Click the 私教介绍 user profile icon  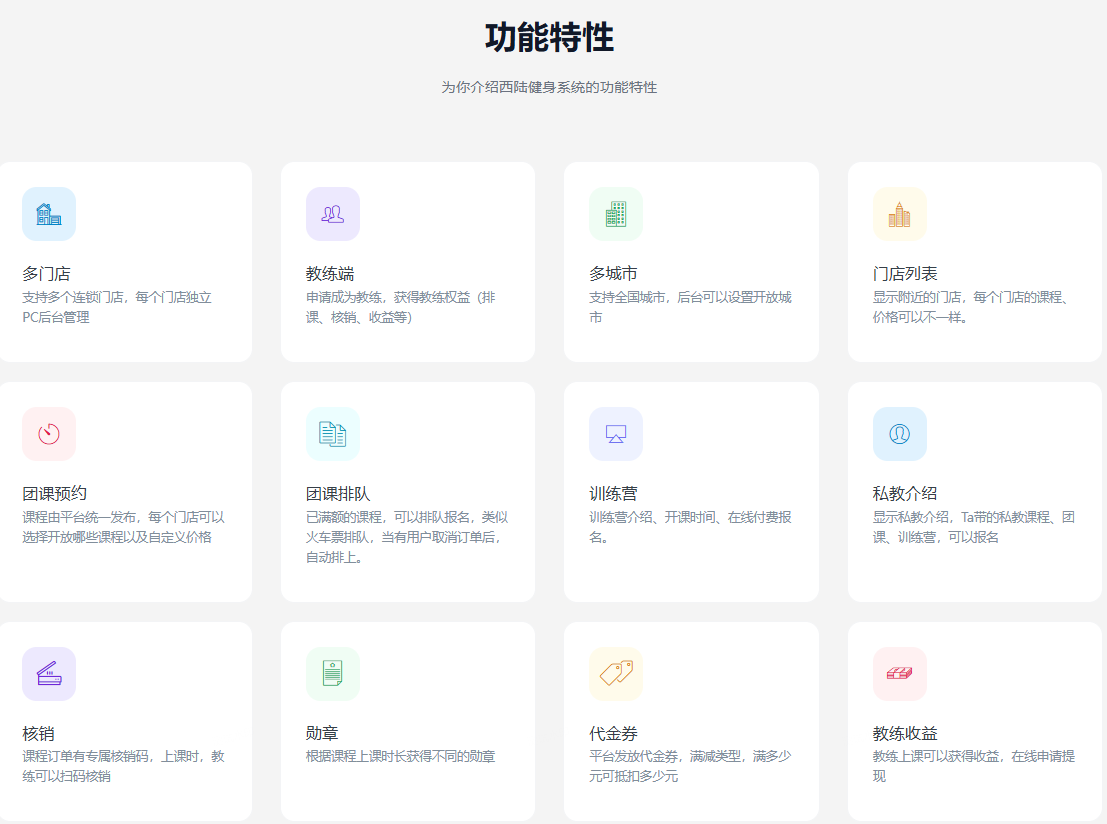click(x=899, y=434)
